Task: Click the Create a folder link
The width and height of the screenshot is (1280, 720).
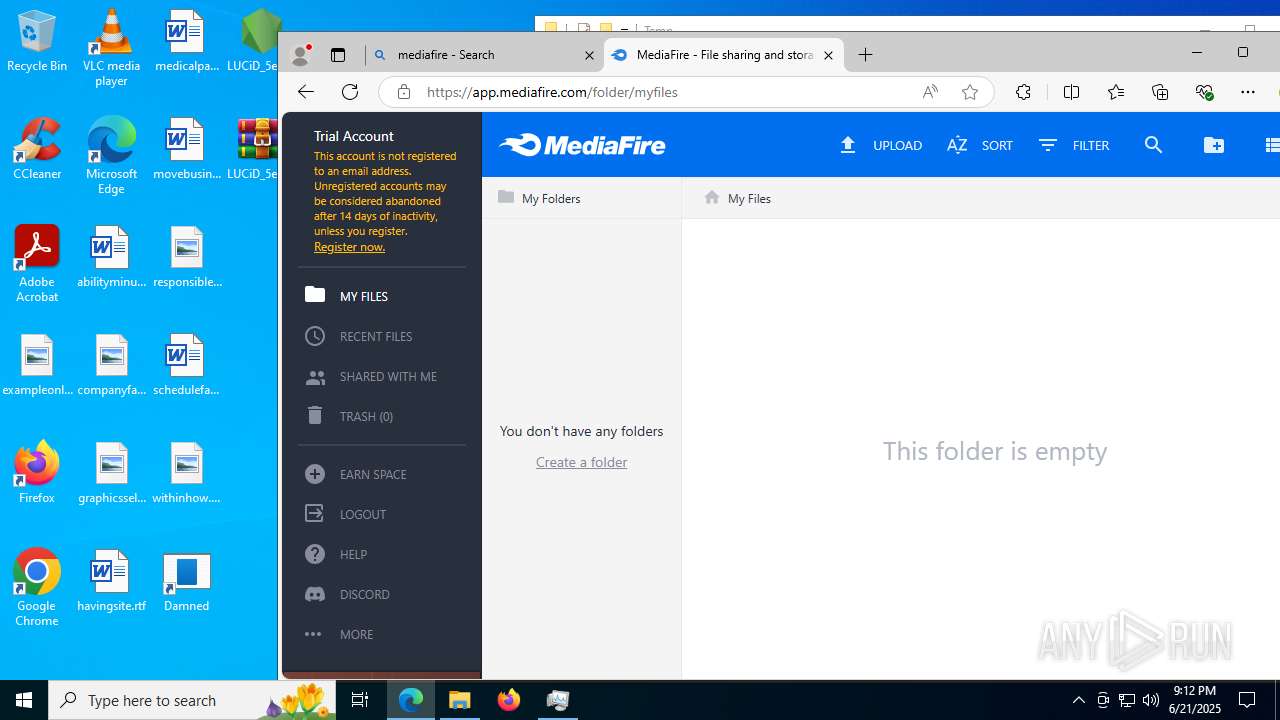Action: 581,462
